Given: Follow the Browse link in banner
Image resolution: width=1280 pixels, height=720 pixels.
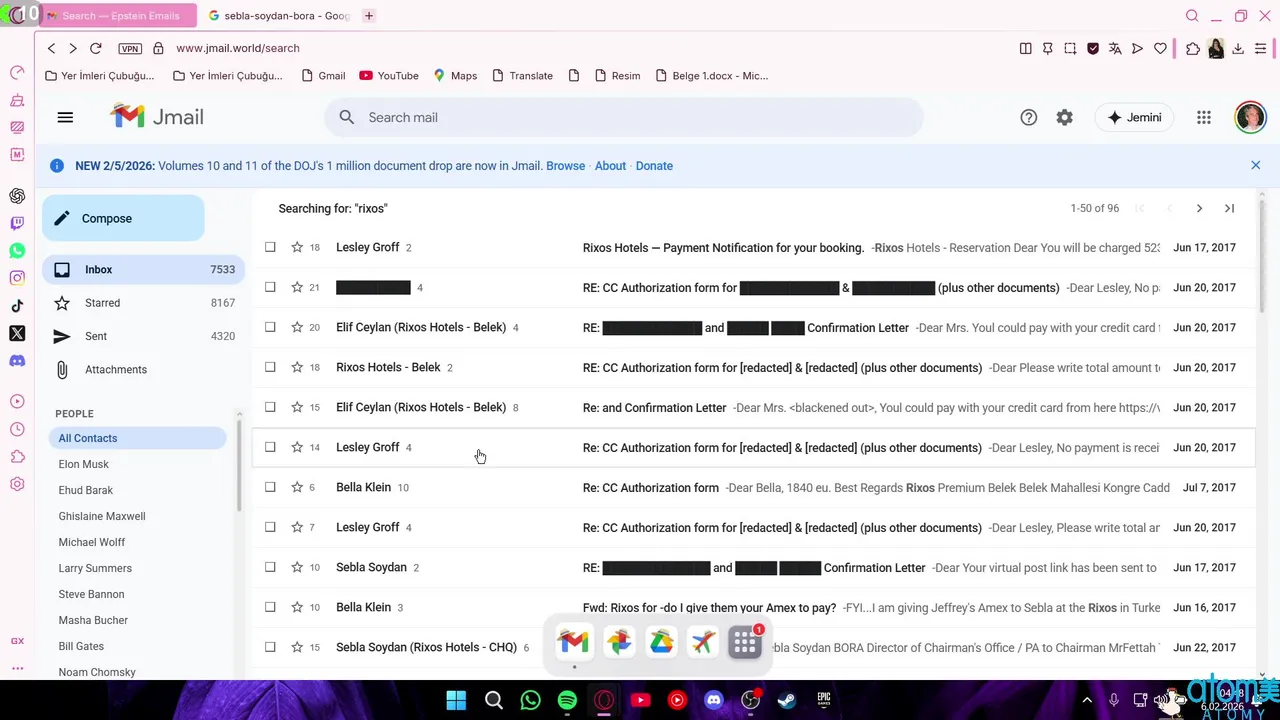Looking at the screenshot, I should point(565,166).
